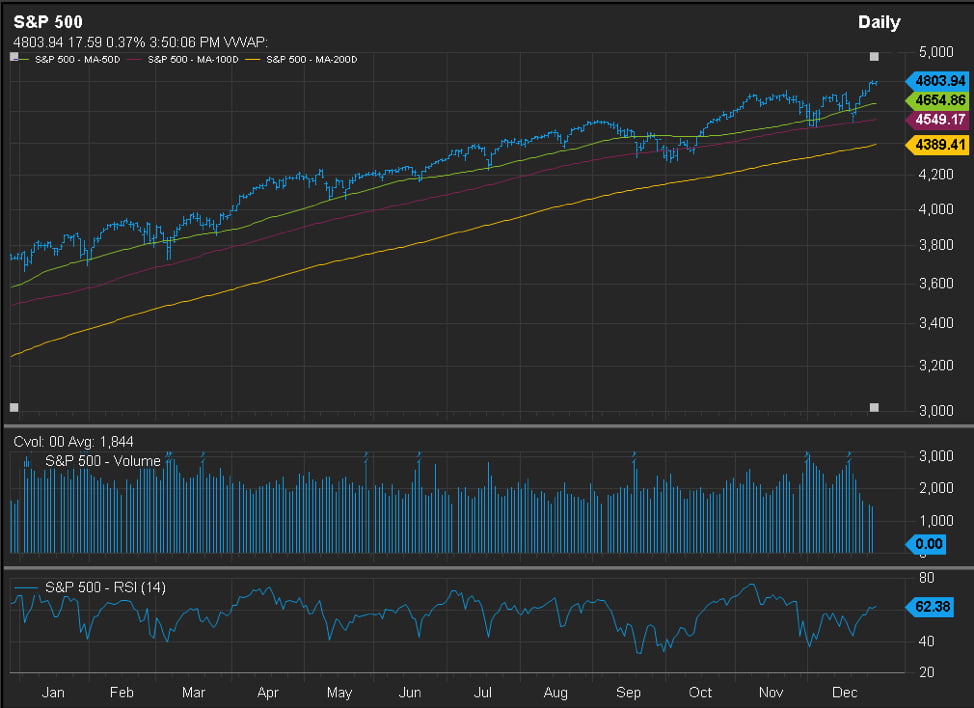
Task: Click the Apr label on the time axis
Action: (x=268, y=692)
